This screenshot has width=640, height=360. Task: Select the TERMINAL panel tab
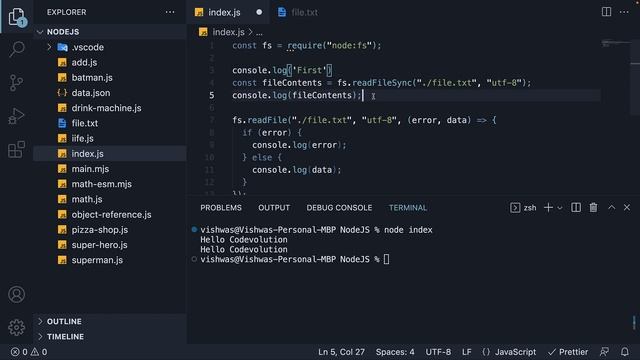tap(408, 208)
